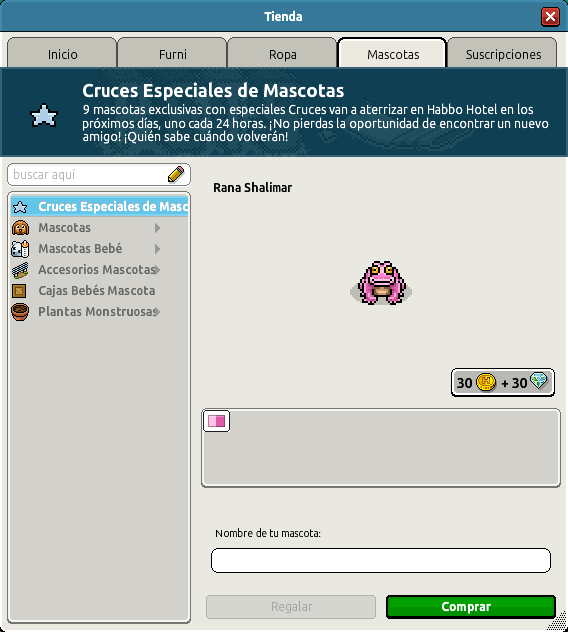
Task: Click the wooden box icon for Cajas Bebés
Action: click(x=19, y=291)
